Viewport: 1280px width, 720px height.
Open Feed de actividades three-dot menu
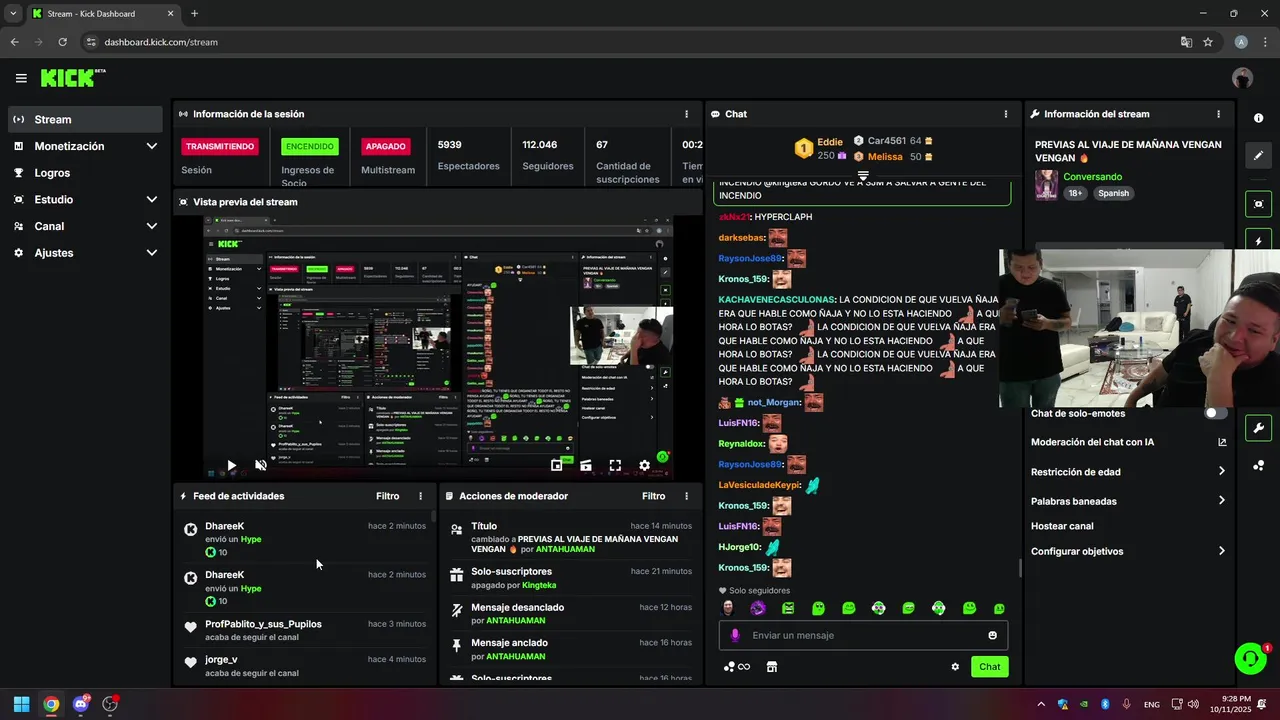420,496
